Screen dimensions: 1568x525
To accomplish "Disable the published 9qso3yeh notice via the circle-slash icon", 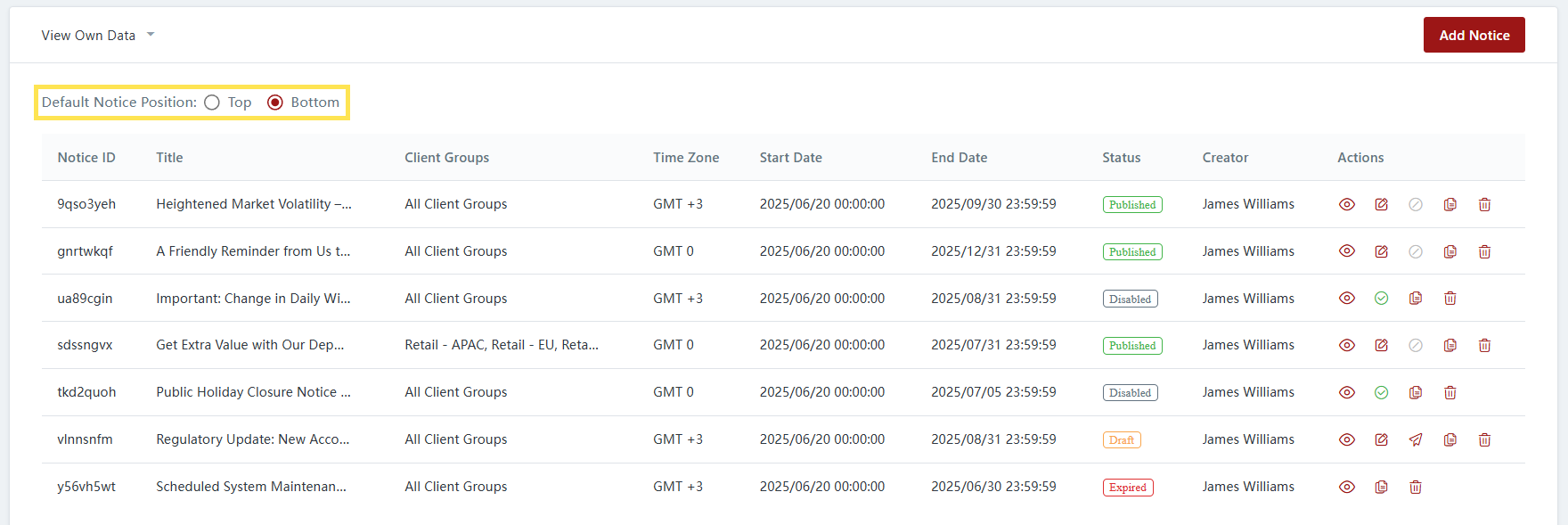I will coord(1416,204).
